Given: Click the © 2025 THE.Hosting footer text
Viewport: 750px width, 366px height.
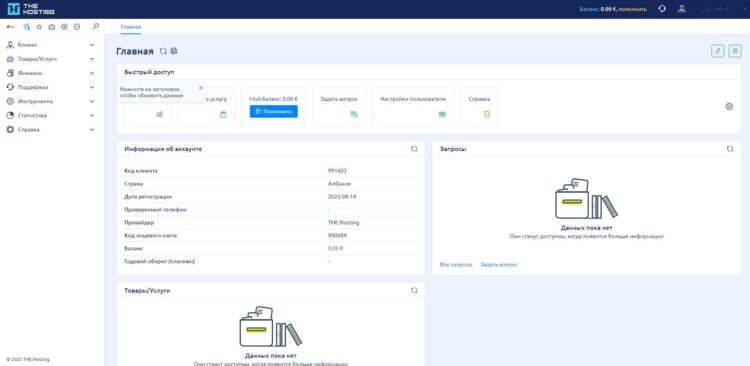Looking at the screenshot, I should (28, 359).
